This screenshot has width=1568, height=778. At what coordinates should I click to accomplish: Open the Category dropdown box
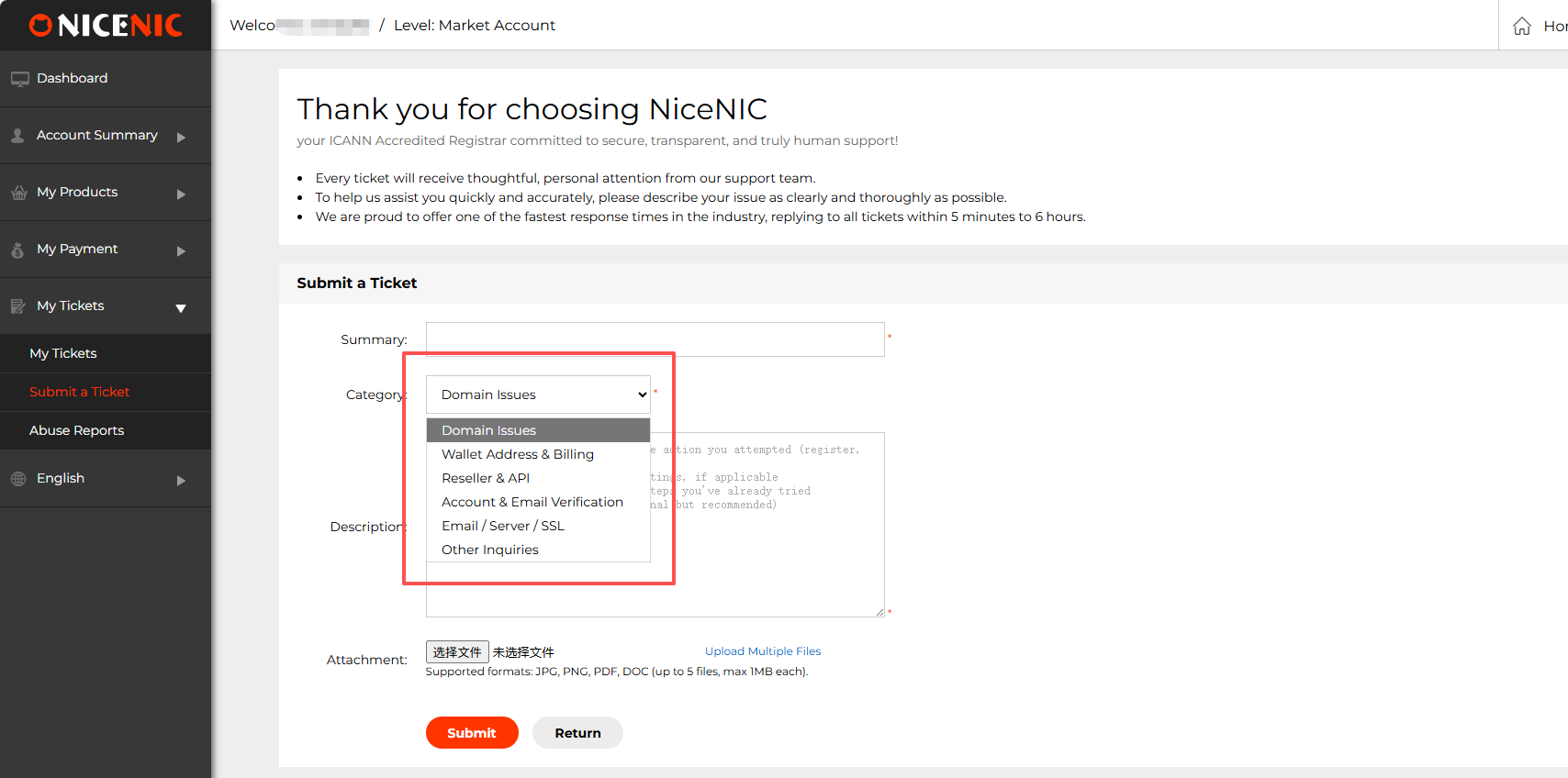(538, 395)
